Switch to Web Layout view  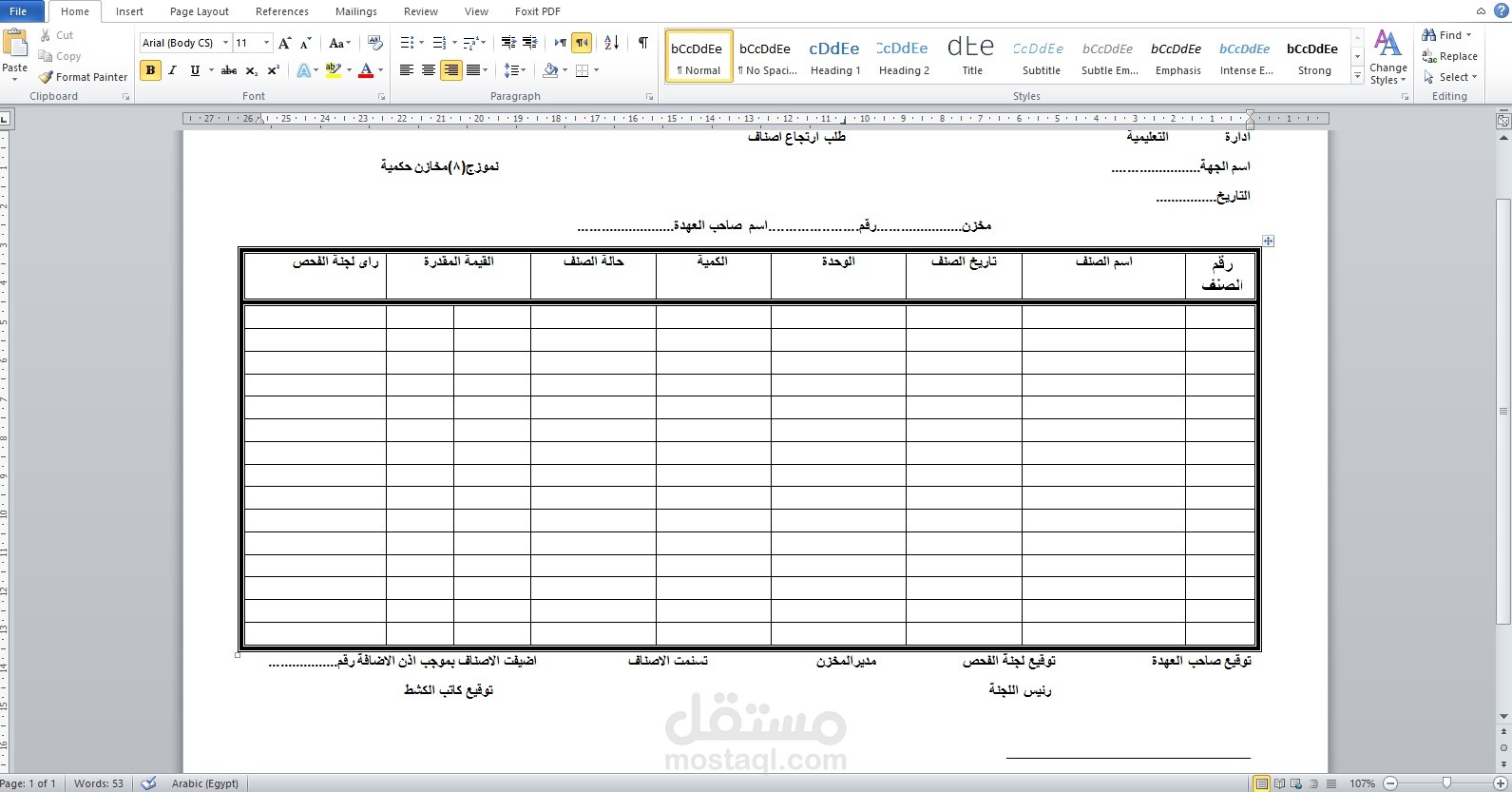click(x=1295, y=783)
